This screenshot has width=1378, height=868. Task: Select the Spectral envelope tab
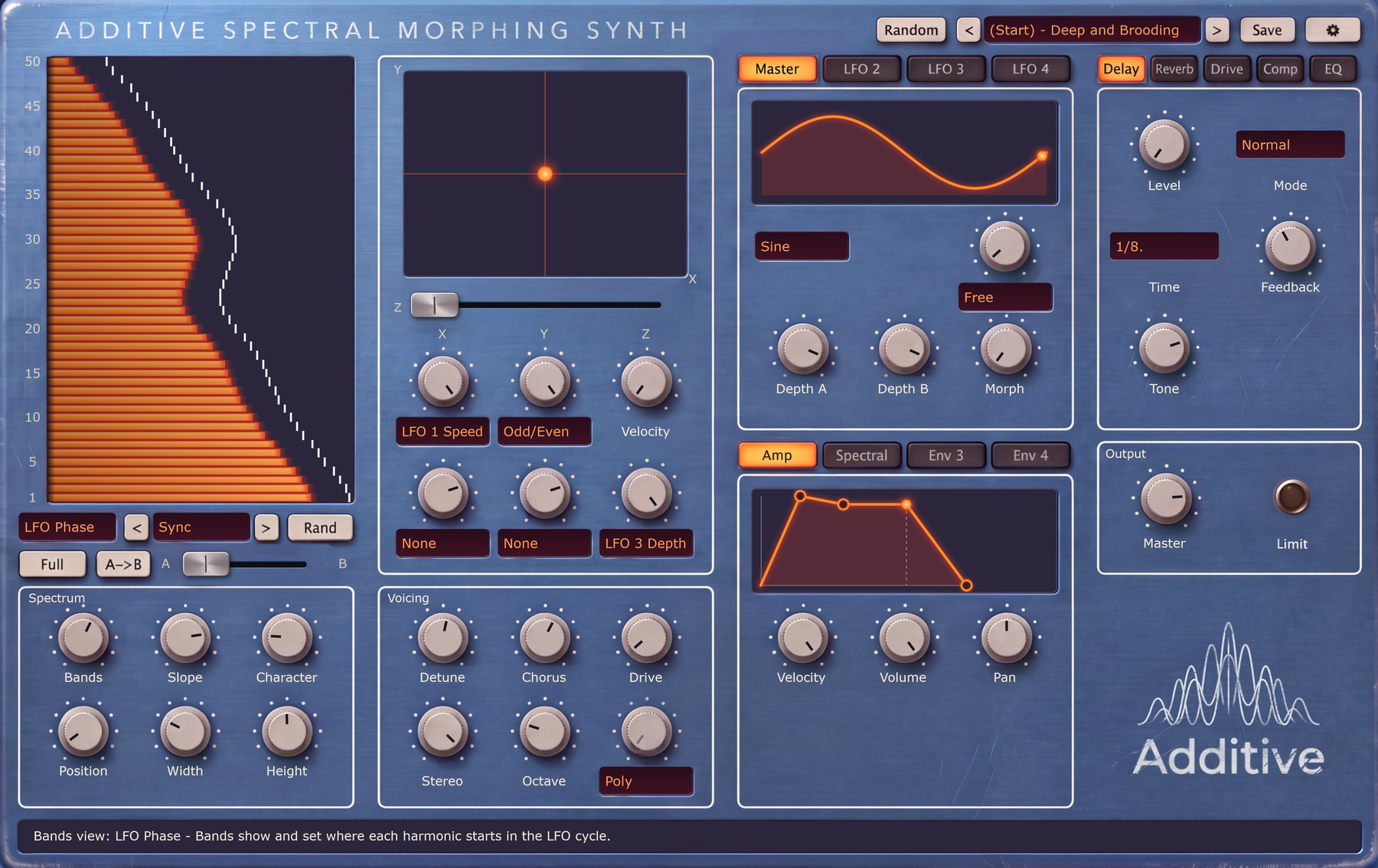coord(861,455)
